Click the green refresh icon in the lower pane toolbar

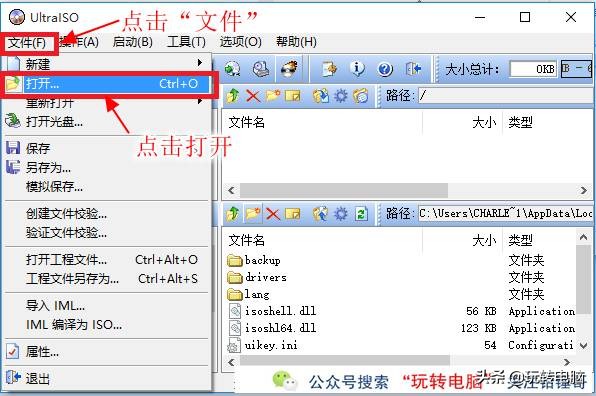click(361, 214)
